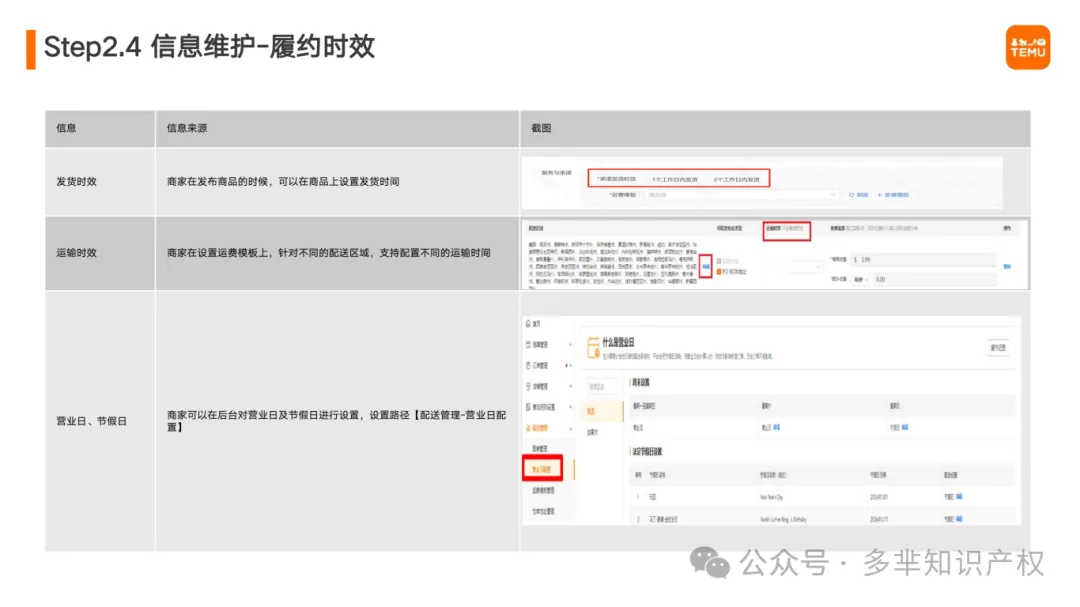Click the region search box above 美国

[x=601, y=387]
